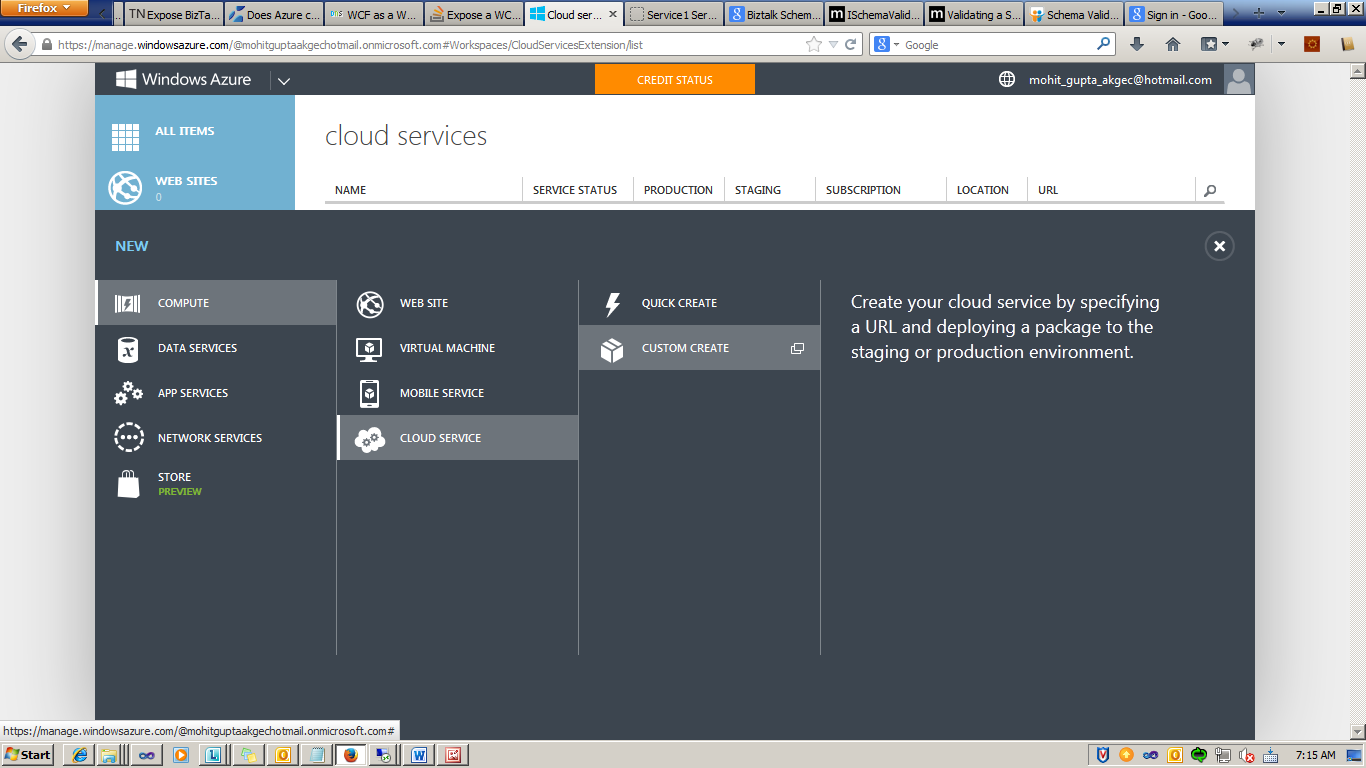1366x768 pixels.
Task: Select the Web Site globe icon
Action: pos(370,304)
